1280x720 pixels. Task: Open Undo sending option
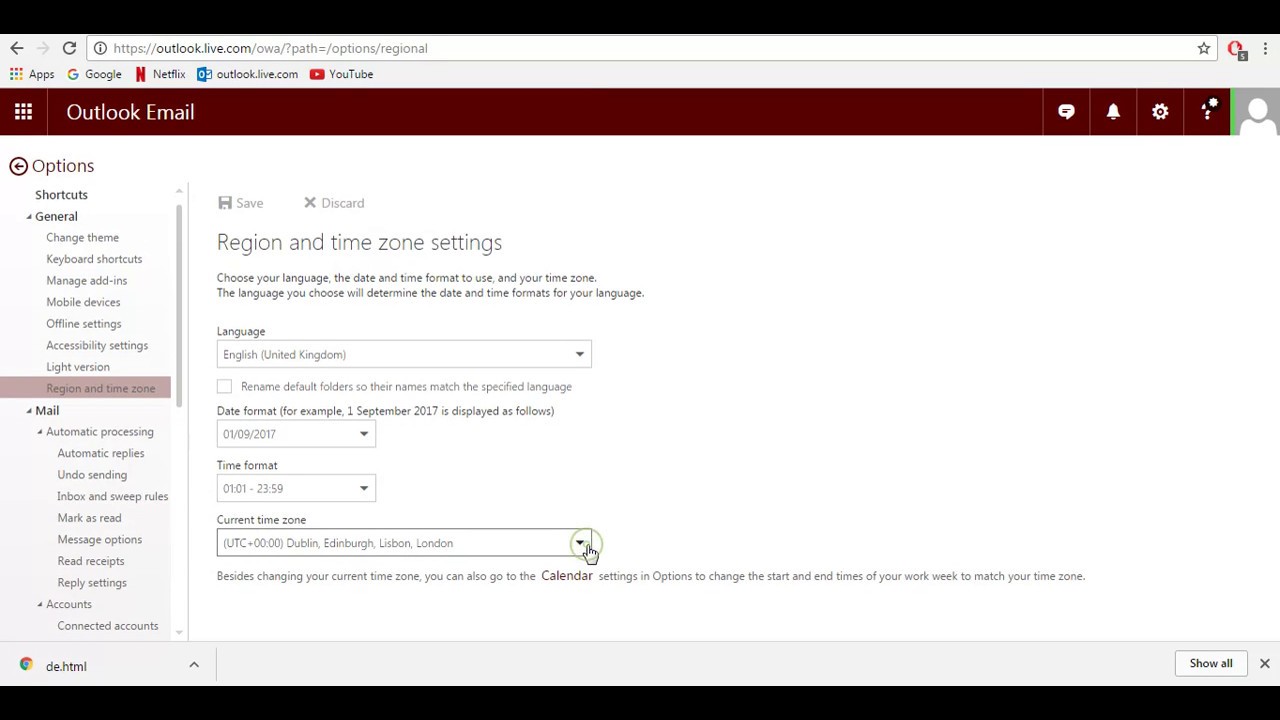pyautogui.click(x=92, y=475)
